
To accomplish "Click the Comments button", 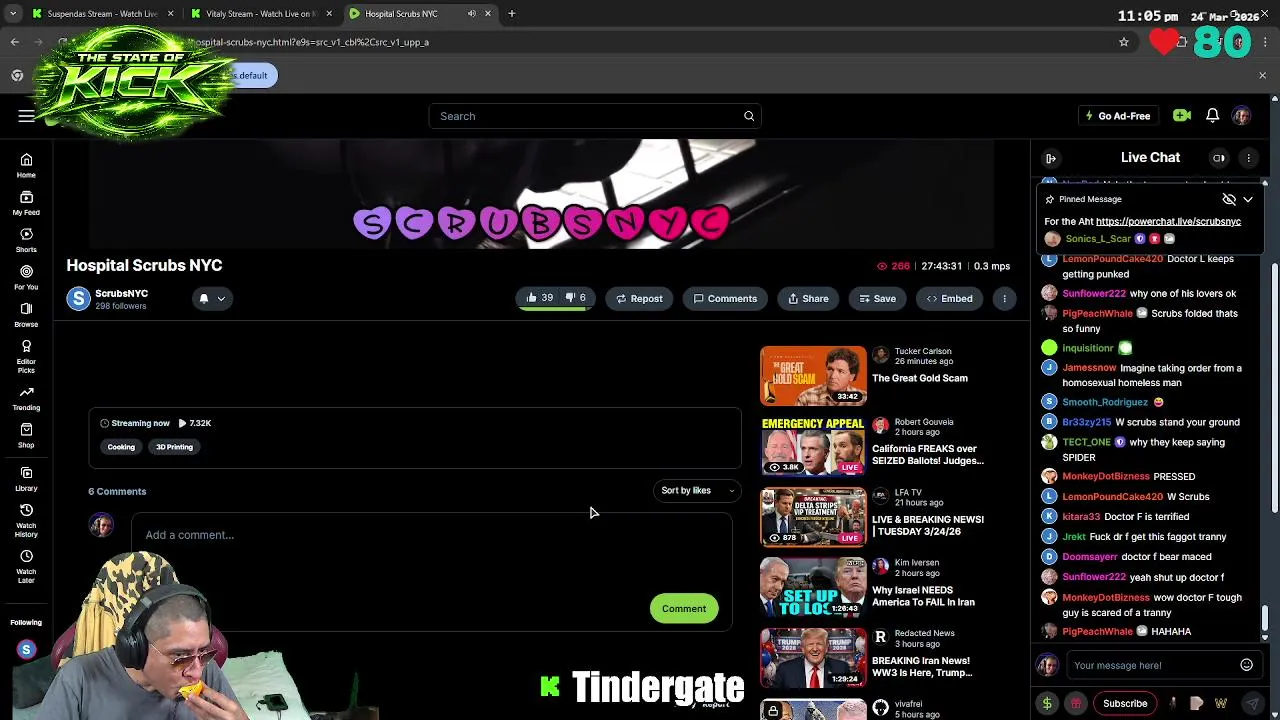I will click(725, 298).
